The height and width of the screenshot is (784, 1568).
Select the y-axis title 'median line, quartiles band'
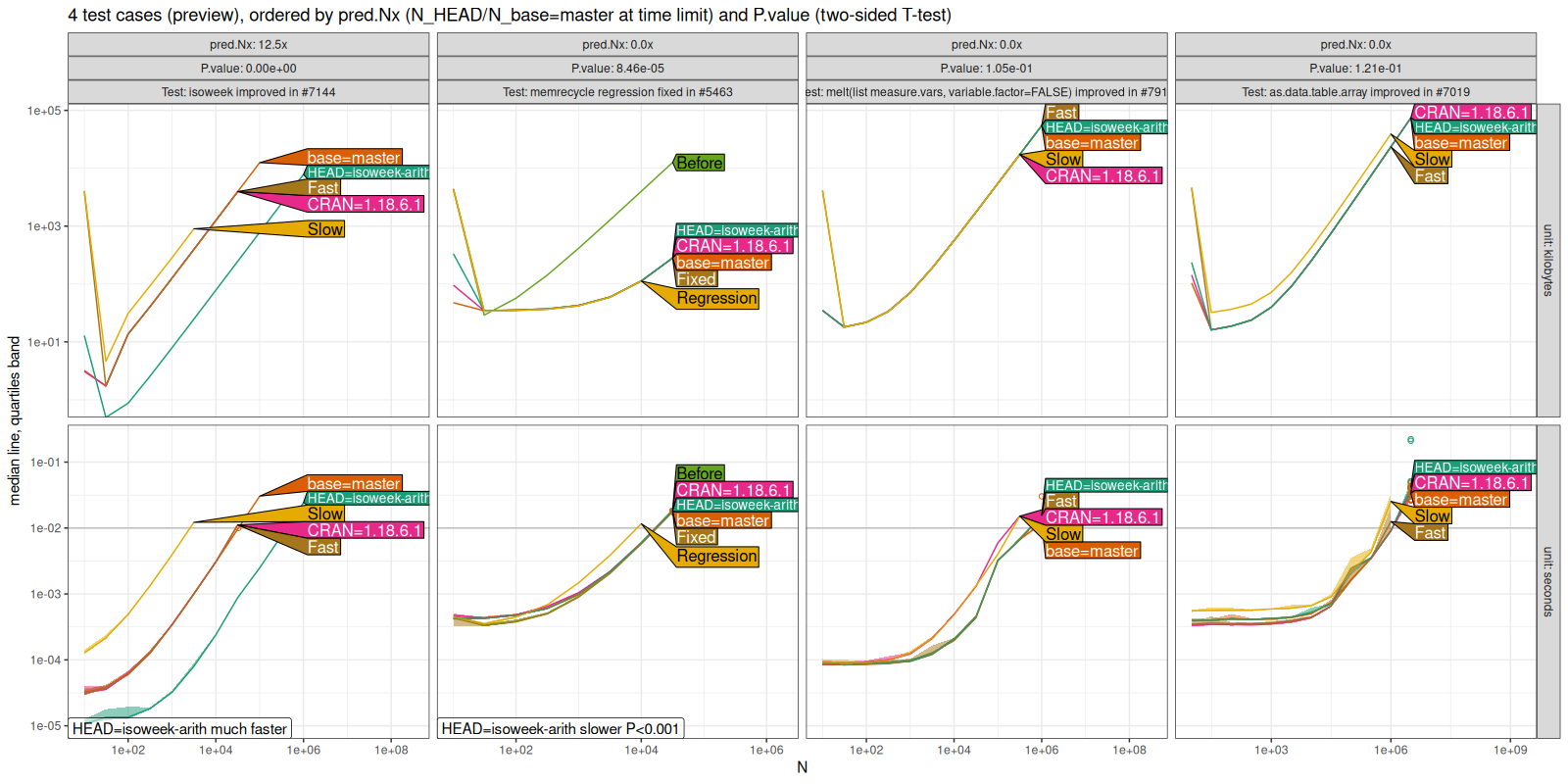tap(14, 420)
